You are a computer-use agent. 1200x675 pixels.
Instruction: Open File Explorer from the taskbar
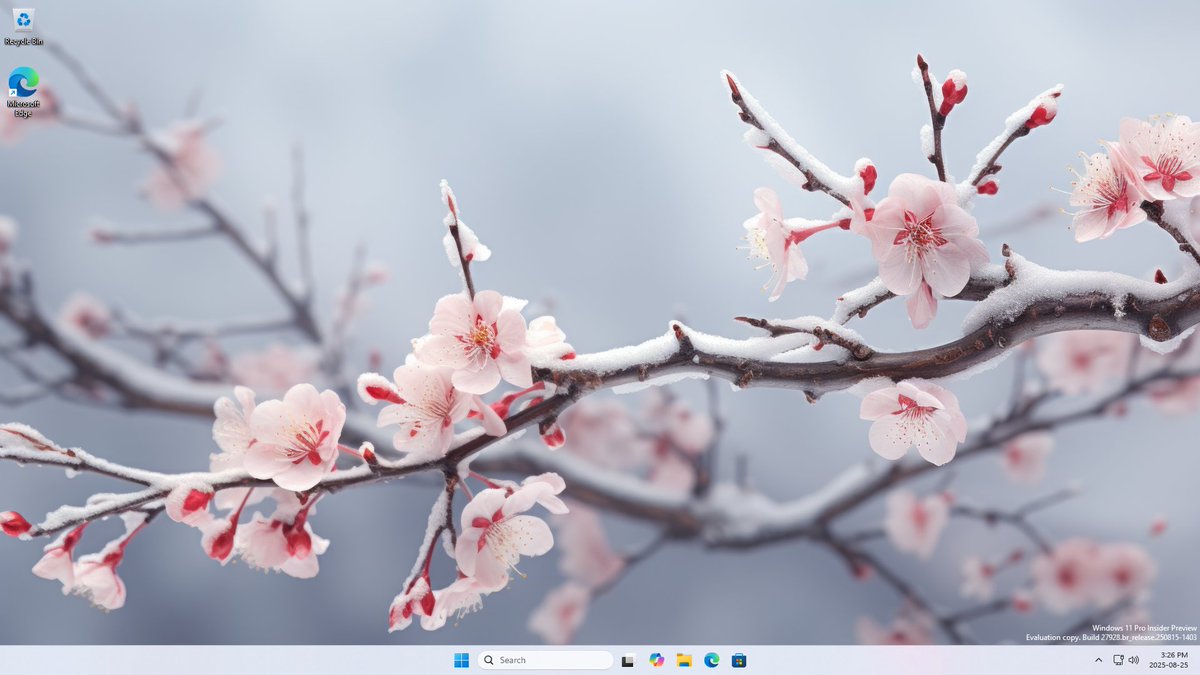point(684,660)
